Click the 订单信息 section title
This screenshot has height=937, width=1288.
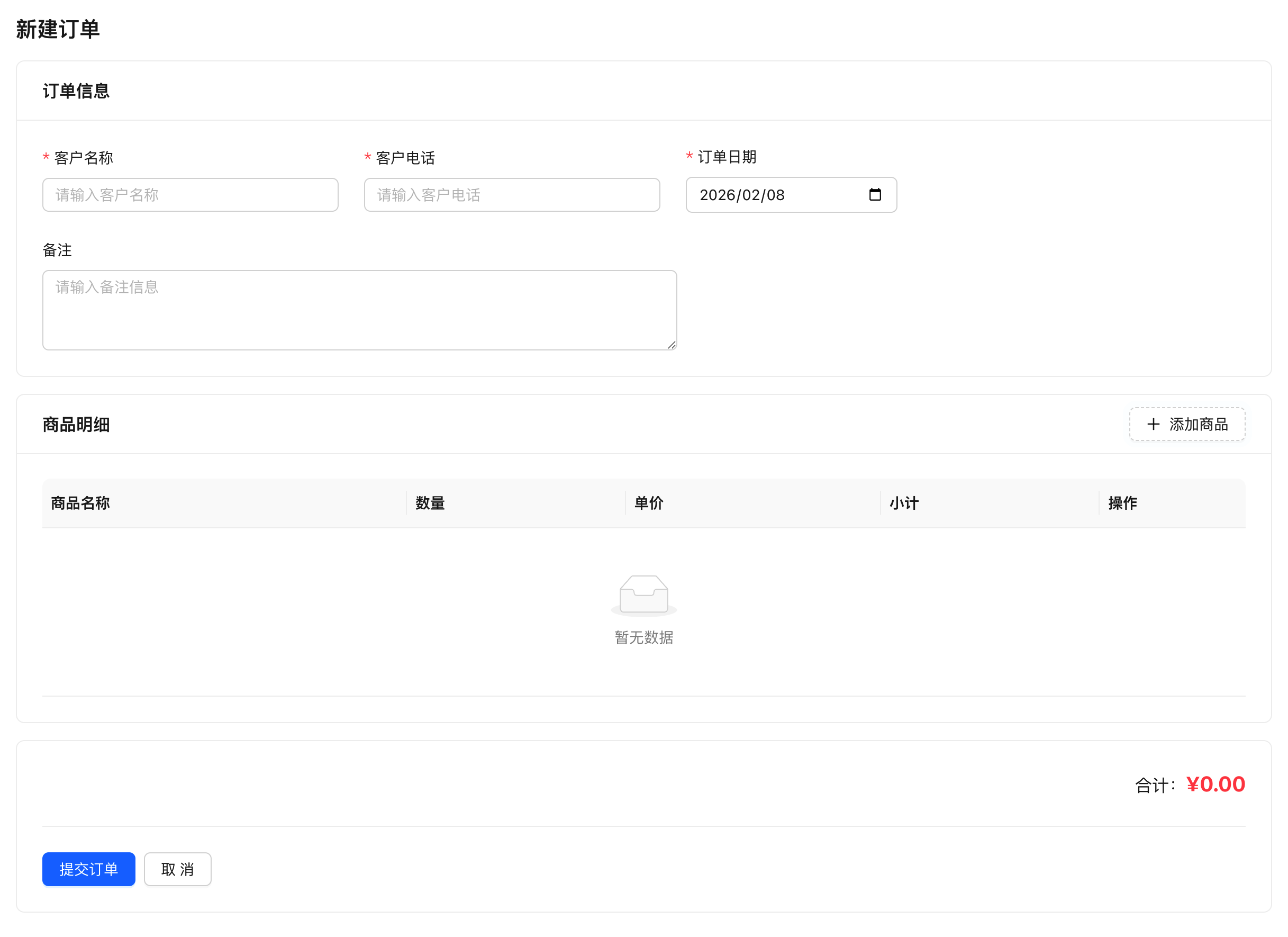point(76,91)
